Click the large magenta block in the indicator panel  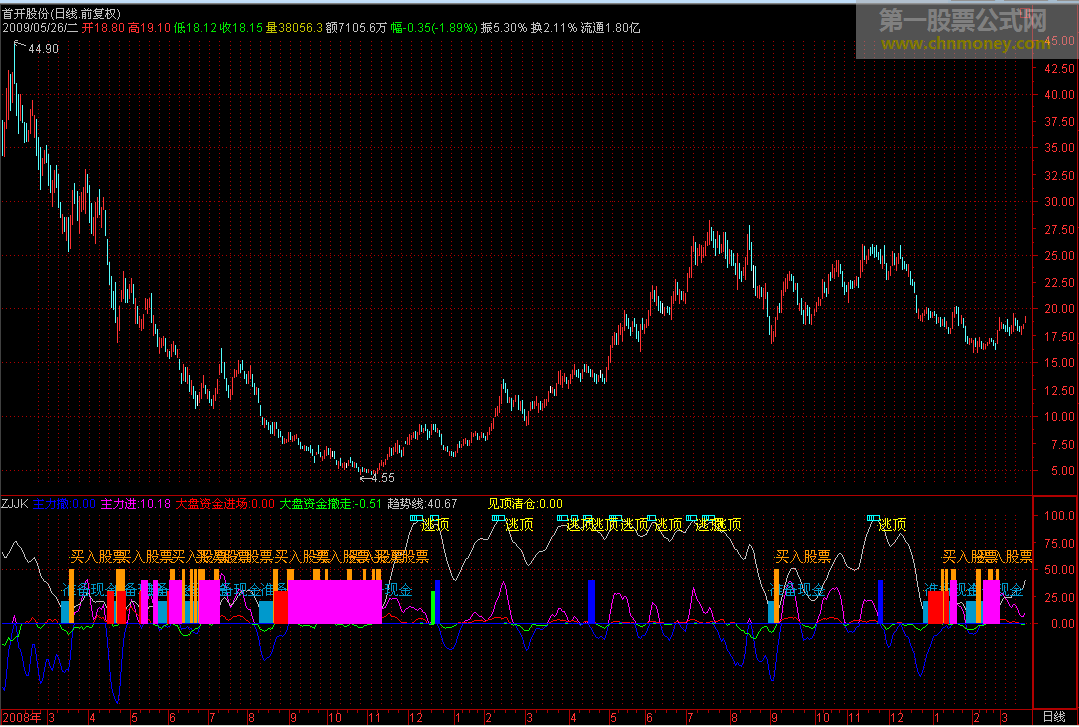tap(335, 602)
